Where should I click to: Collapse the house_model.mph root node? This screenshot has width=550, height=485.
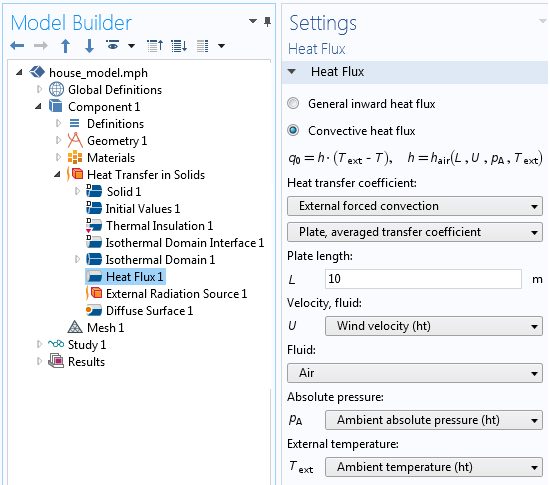coord(20,73)
